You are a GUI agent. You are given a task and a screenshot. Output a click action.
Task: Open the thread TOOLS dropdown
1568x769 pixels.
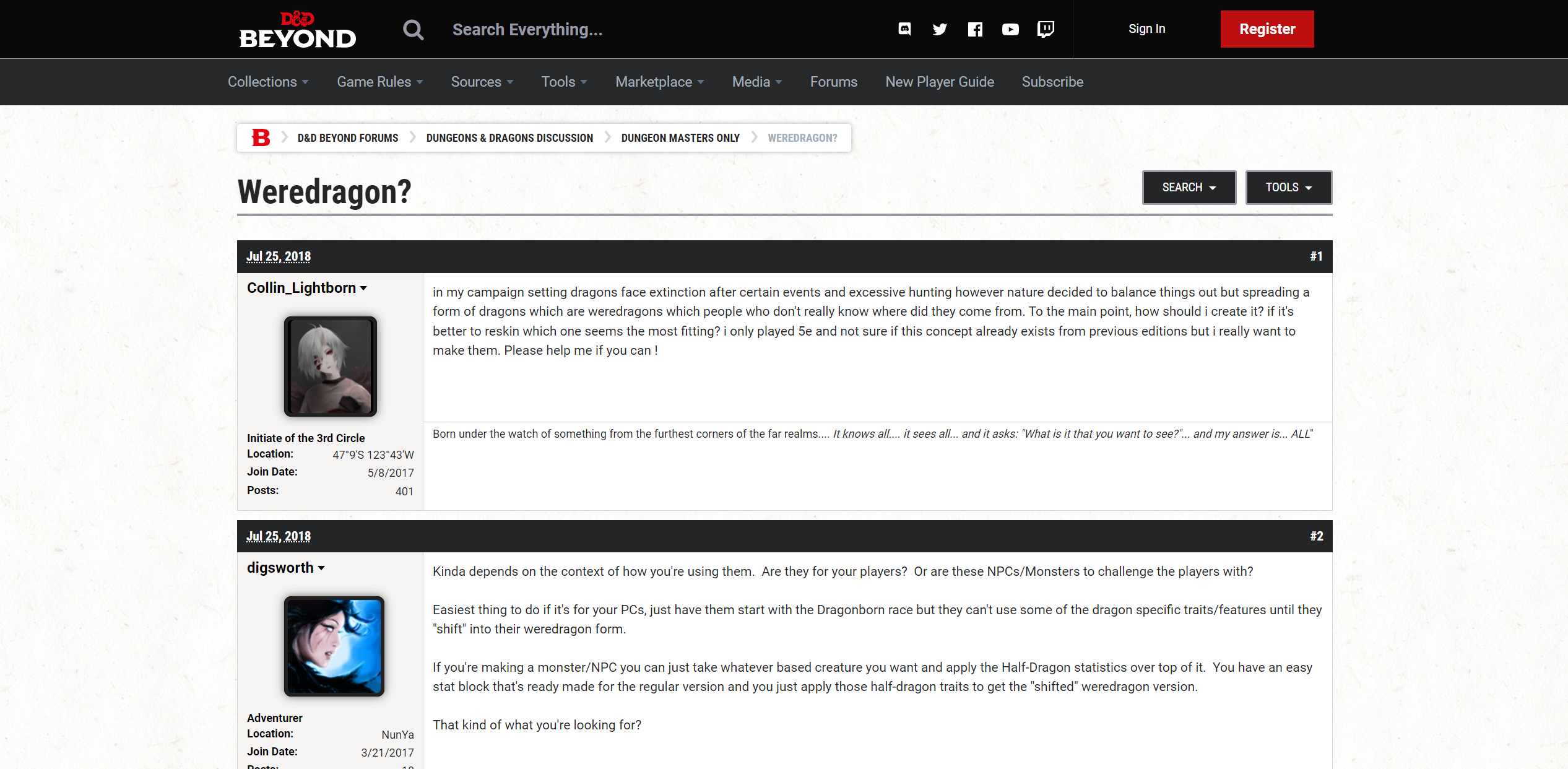(1289, 187)
